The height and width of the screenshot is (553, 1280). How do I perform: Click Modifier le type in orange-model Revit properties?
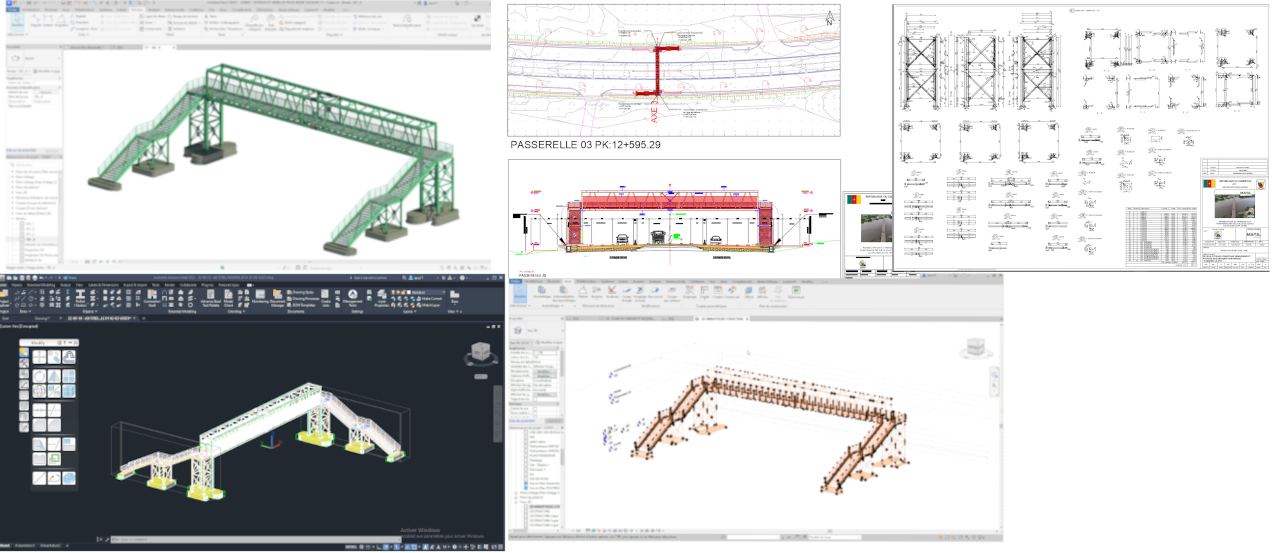pyautogui.click(x=549, y=342)
